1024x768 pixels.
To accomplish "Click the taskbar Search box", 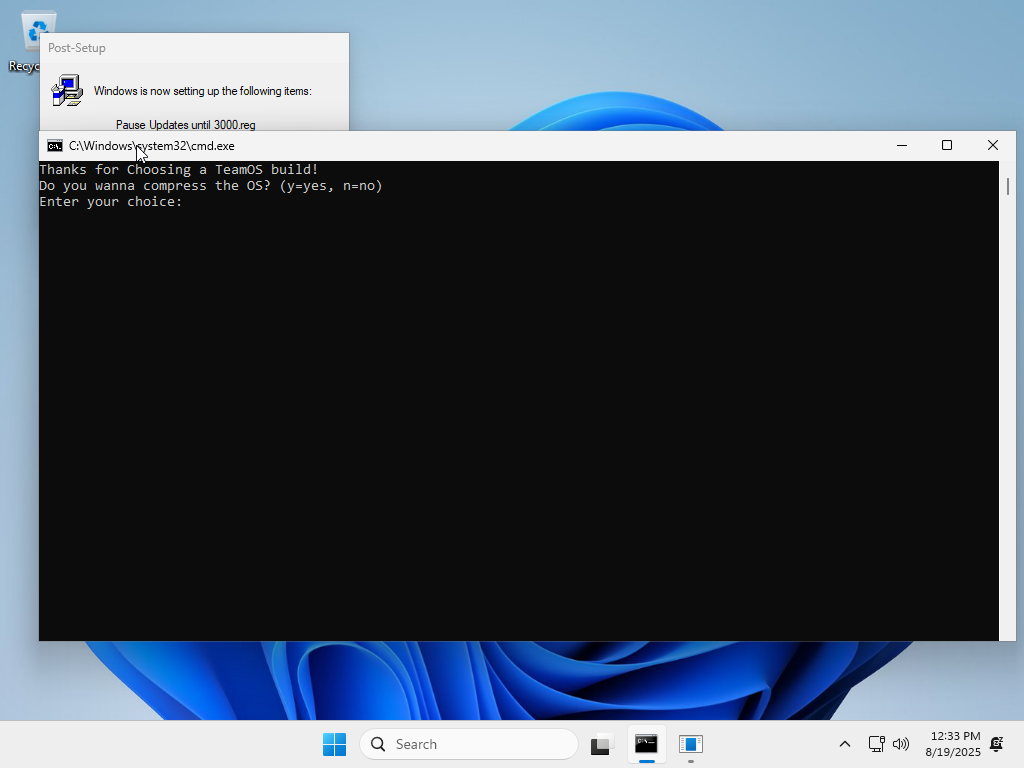I will pos(469,744).
